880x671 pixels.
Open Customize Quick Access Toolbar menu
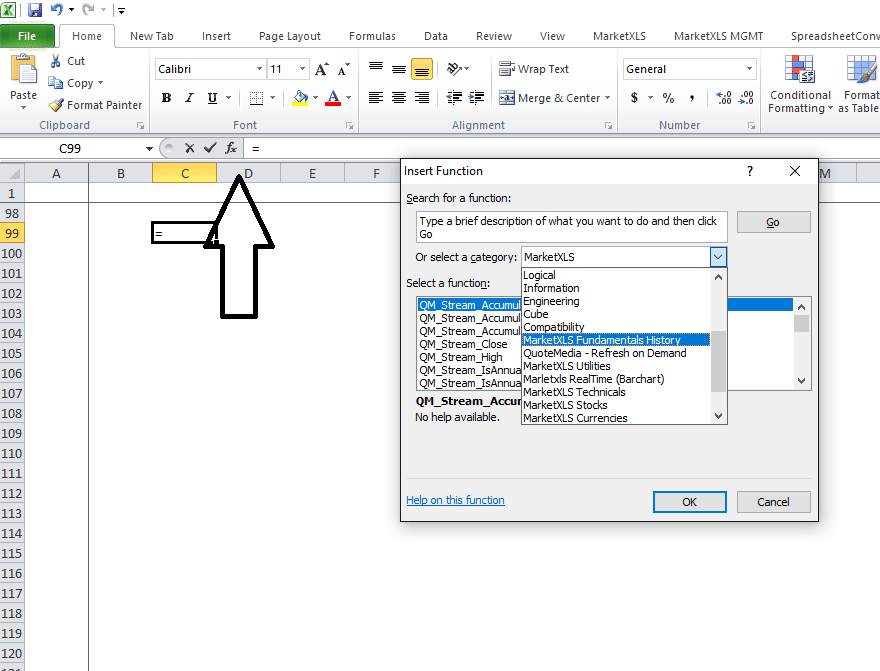coord(121,10)
